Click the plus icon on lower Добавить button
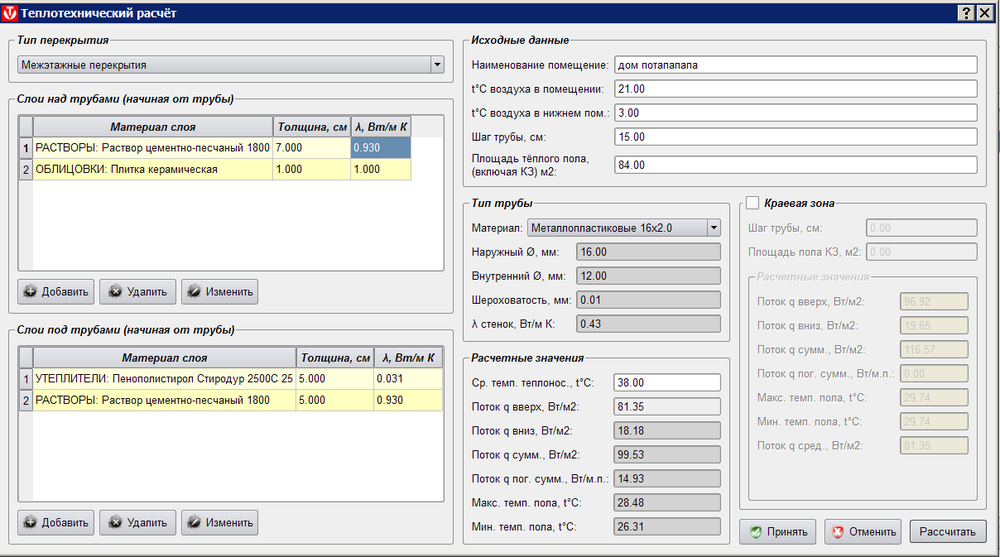 pos(30,522)
